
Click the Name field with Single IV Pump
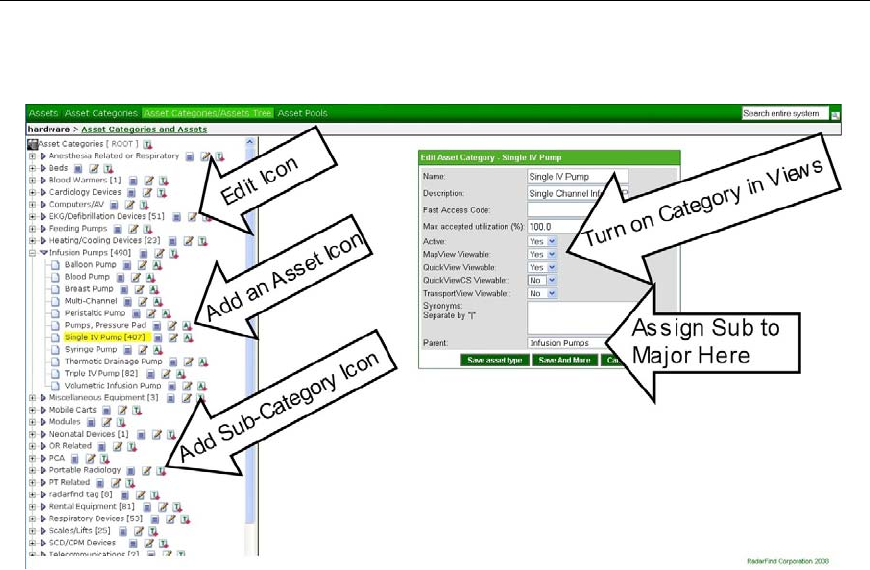click(x=577, y=176)
